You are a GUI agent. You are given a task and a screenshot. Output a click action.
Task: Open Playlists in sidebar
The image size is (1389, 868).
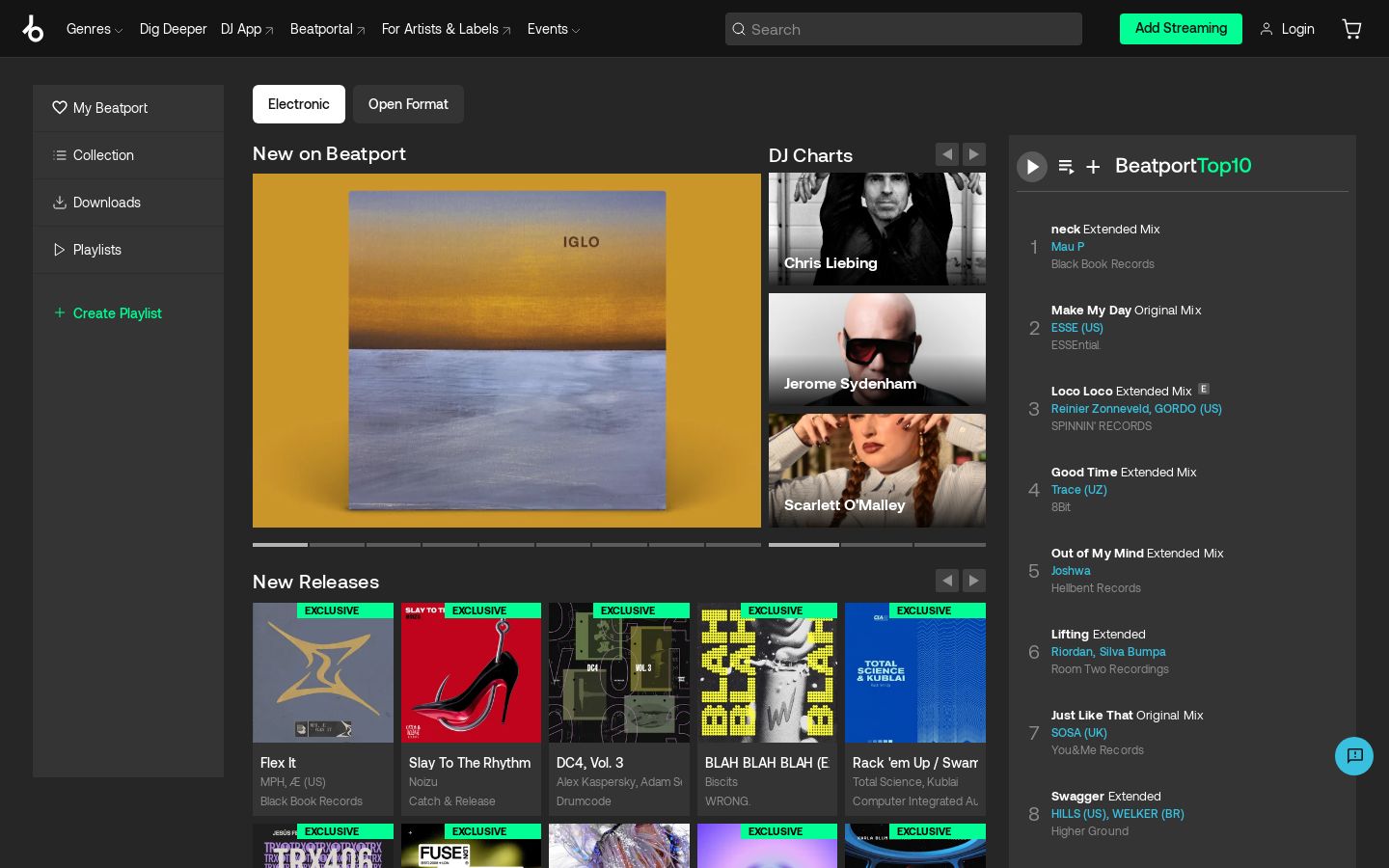click(x=128, y=250)
